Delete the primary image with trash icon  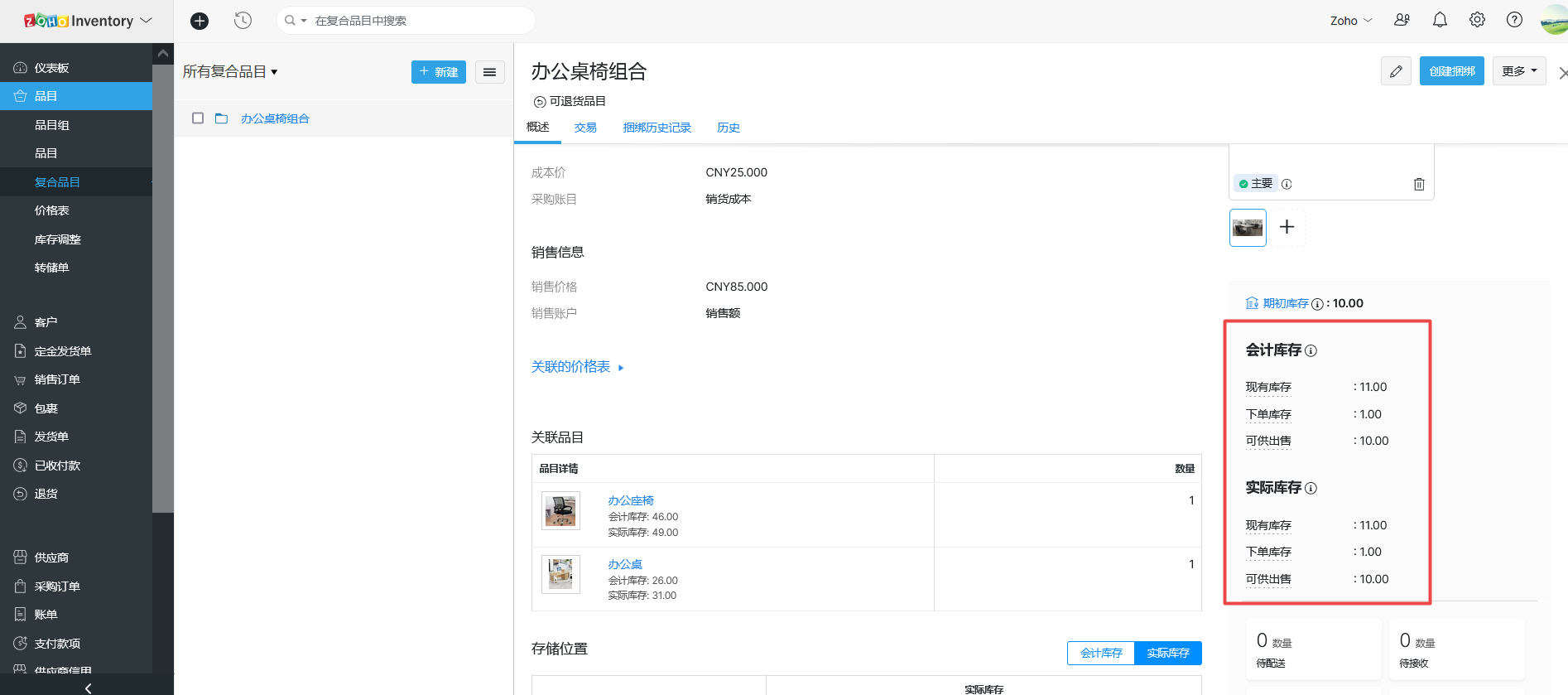[x=1419, y=184]
